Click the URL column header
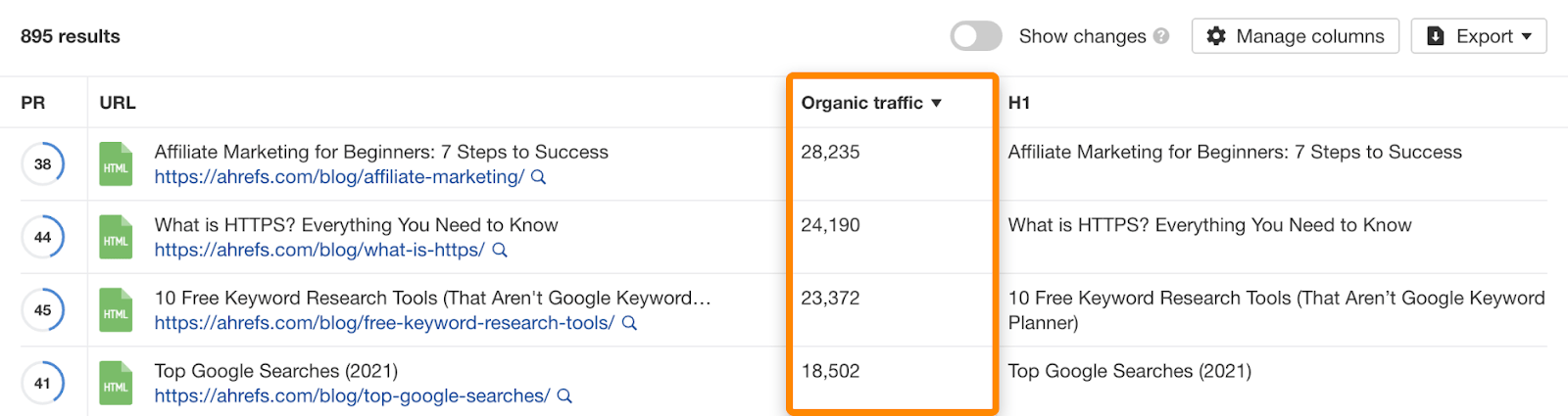This screenshot has height=416, width=1568. point(118,103)
